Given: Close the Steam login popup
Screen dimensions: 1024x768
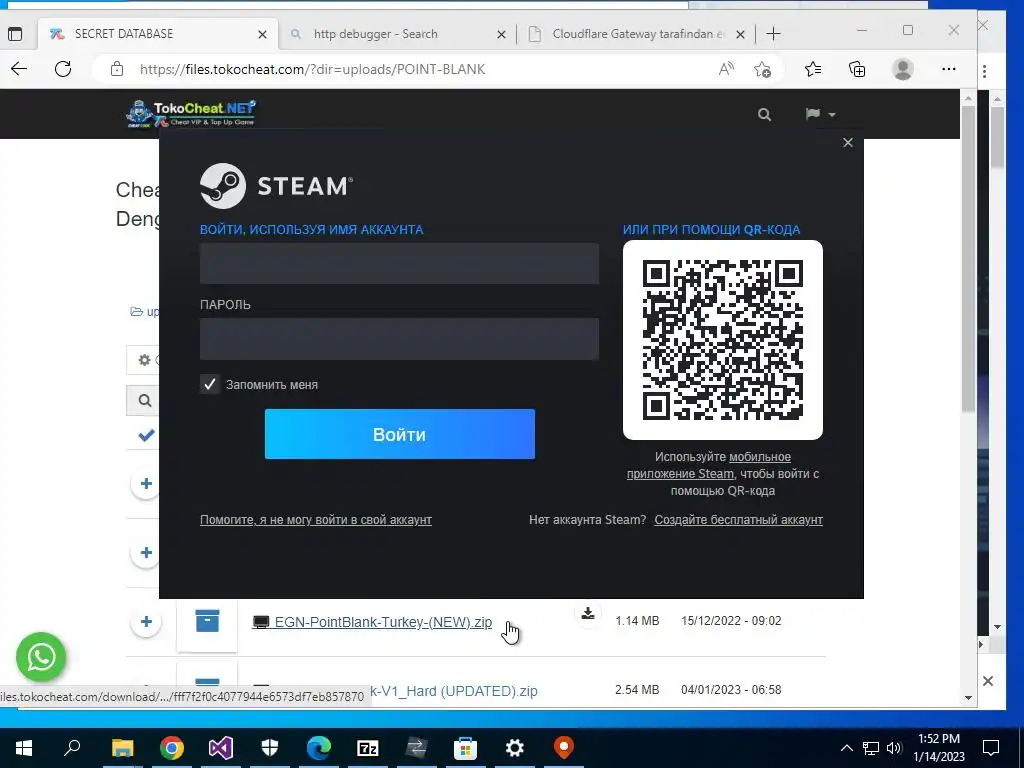Looking at the screenshot, I should (848, 142).
